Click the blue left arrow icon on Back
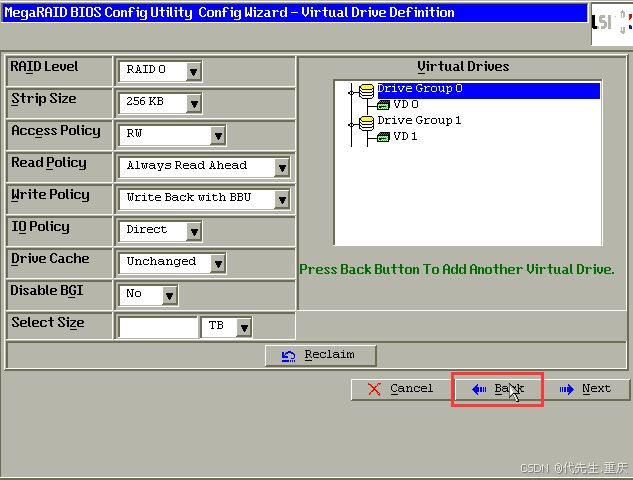 (479, 389)
